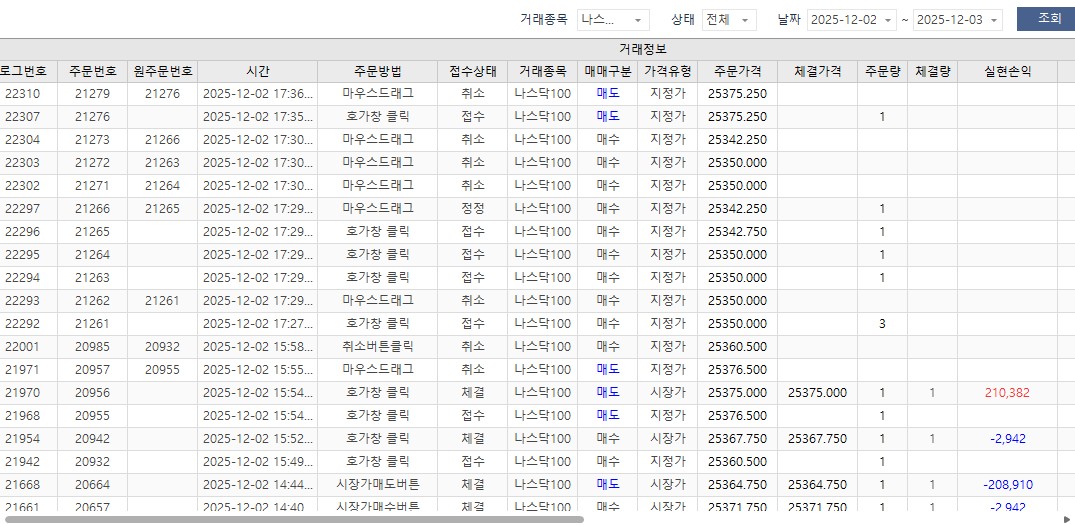Select original order number cell 21263

tap(162, 163)
